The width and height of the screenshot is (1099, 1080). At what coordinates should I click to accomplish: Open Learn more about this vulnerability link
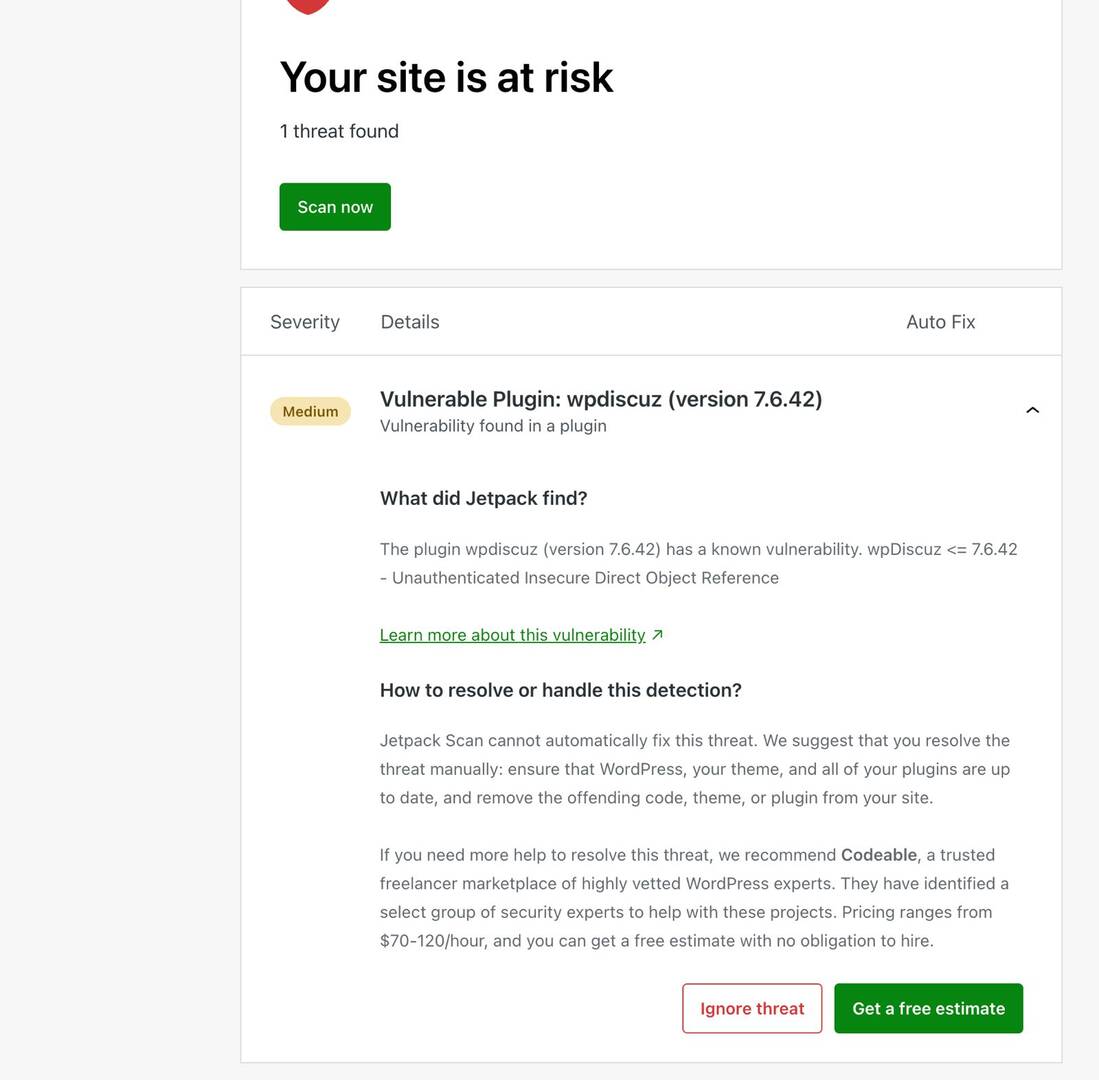512,635
